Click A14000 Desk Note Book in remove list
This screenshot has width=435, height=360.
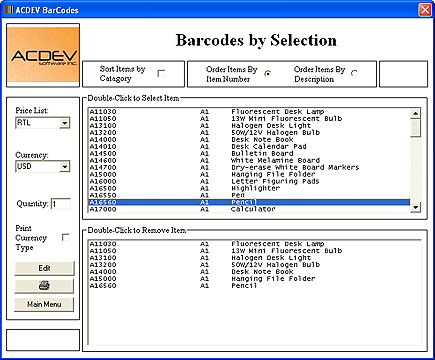(x=254, y=272)
